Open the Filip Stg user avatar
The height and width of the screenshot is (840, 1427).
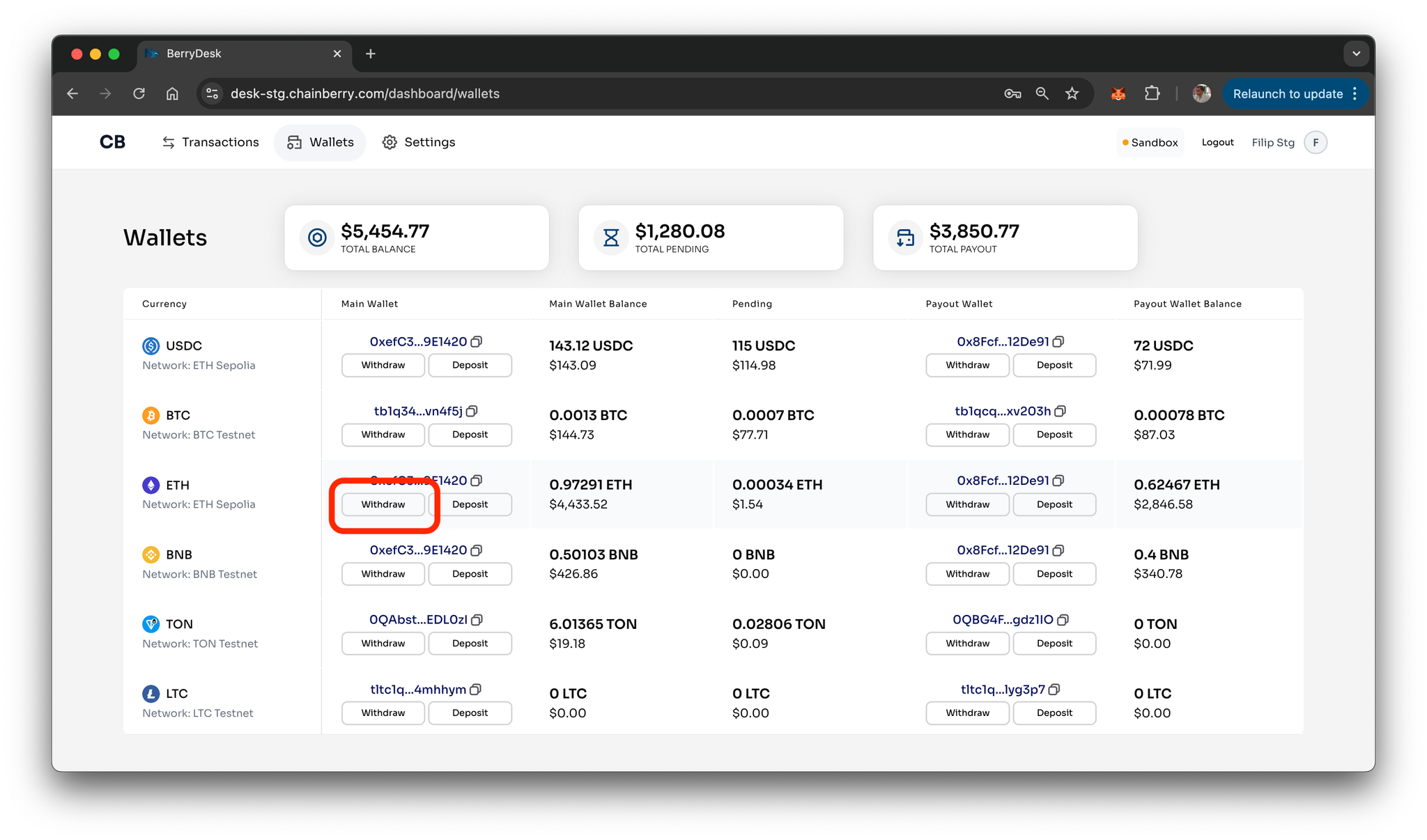(x=1316, y=142)
